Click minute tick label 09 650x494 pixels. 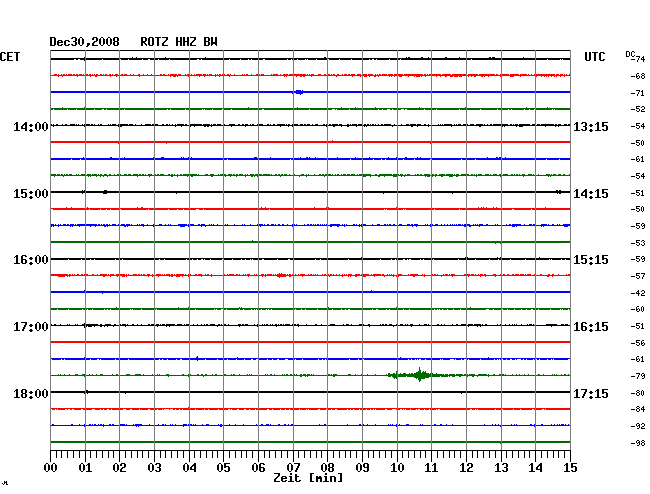[362, 468]
